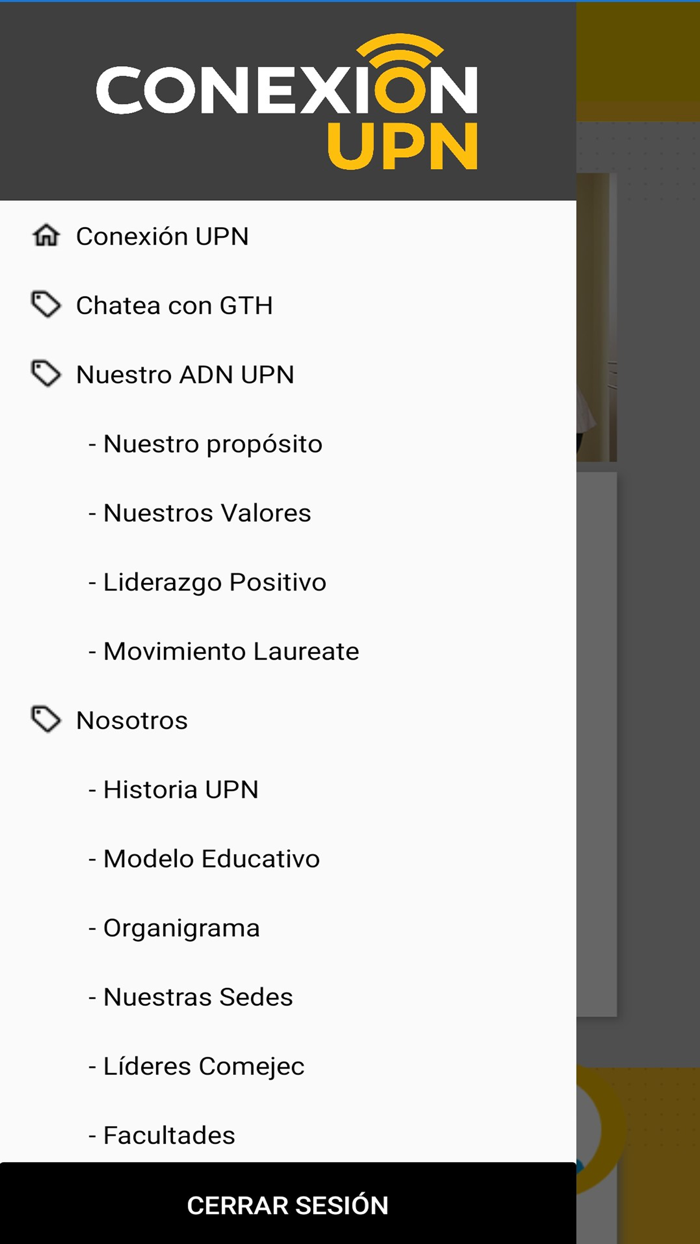Viewport: 700px width, 1244px height.
Task: Expand the Nuestro ADN UPN section
Action: click(185, 374)
